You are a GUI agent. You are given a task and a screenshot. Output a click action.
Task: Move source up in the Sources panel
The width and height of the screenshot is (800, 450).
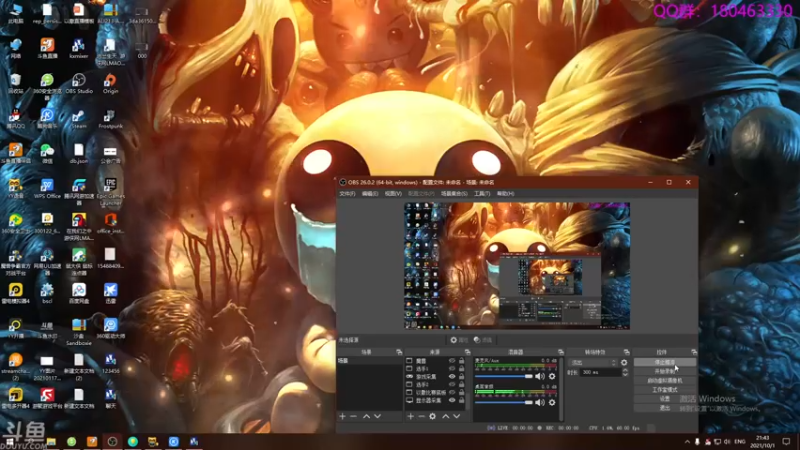coord(445,416)
